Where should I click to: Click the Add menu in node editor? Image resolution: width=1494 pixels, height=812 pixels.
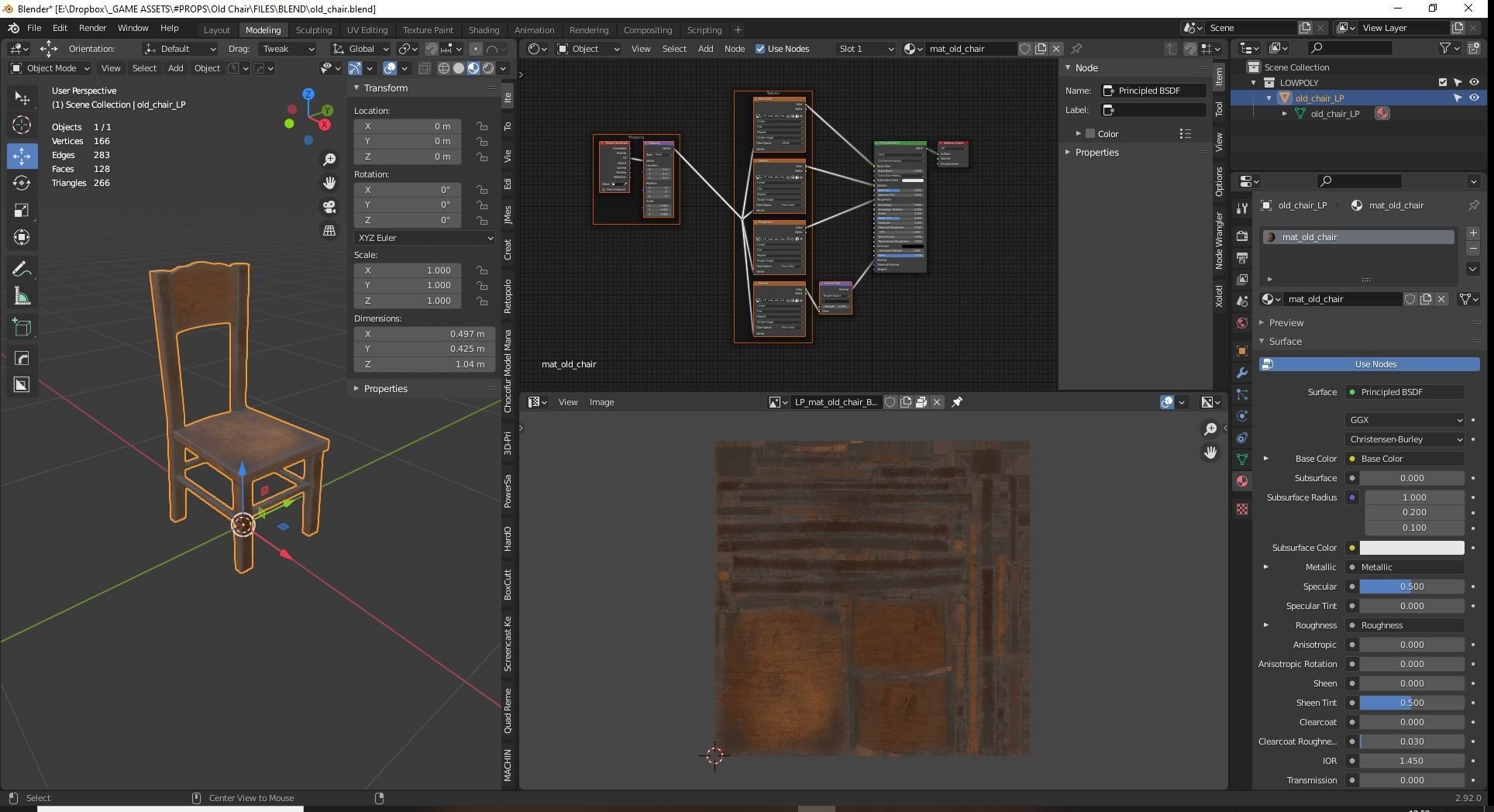pyautogui.click(x=705, y=49)
